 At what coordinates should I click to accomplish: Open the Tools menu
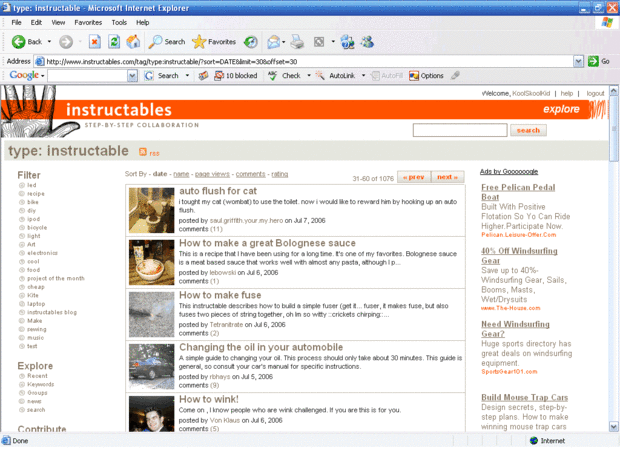119,23
